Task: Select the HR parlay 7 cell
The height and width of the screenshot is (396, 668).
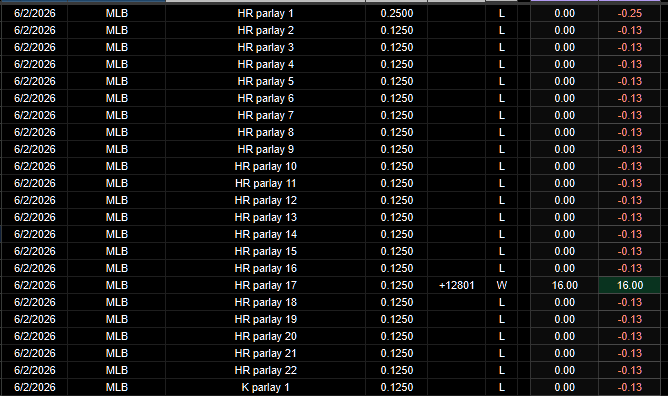Action: pyautogui.click(x=265, y=115)
